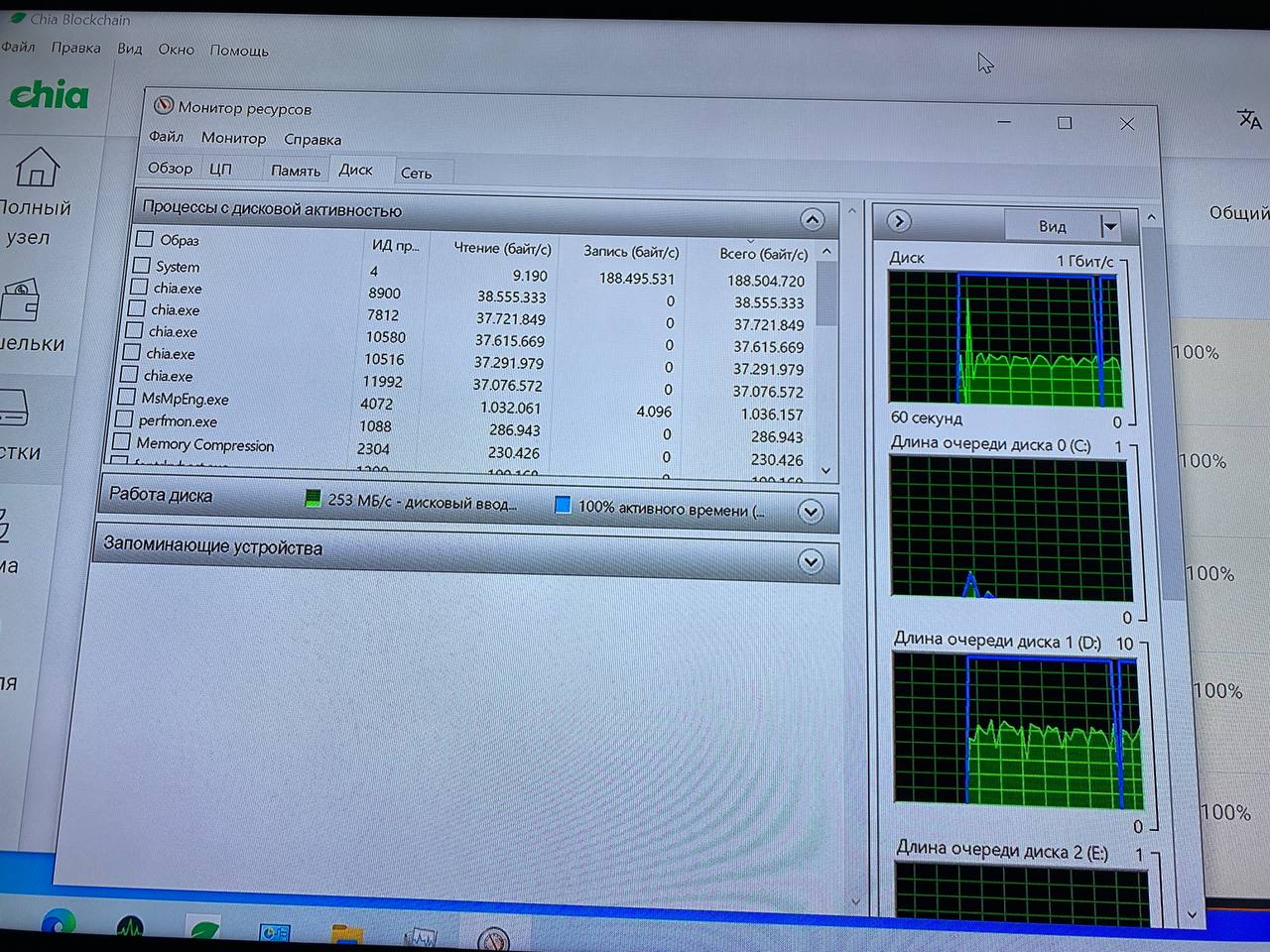
Task: Switch to the Обзор tab
Action: click(x=170, y=168)
